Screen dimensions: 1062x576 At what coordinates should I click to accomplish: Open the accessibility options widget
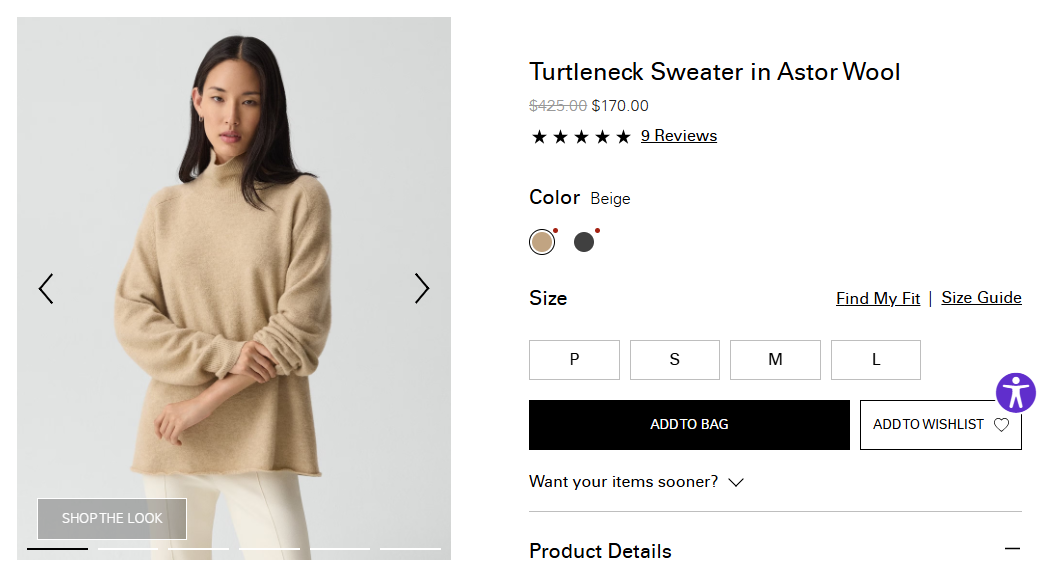1016,392
